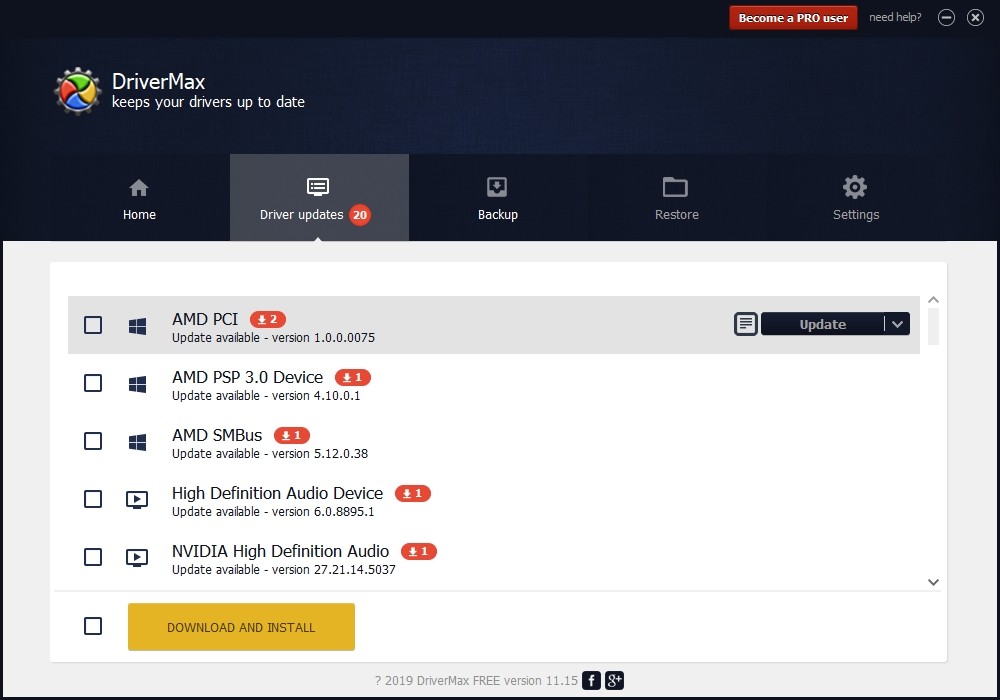
Task: Click the download count badge for AMD PCI
Action: click(x=268, y=319)
